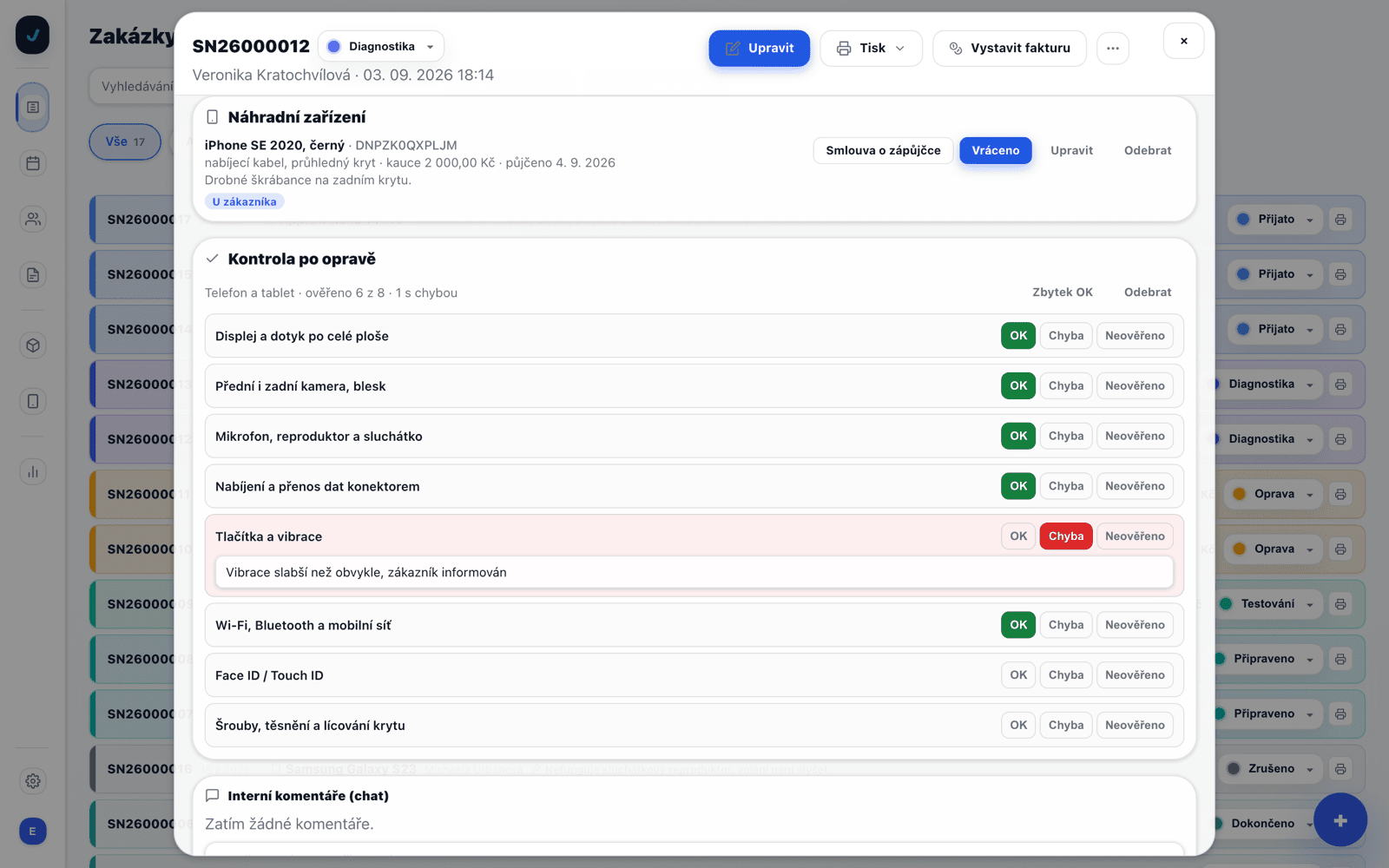Mark Face ID / Touch ID as OK
Image resolution: width=1389 pixels, height=868 pixels.
[1018, 675]
